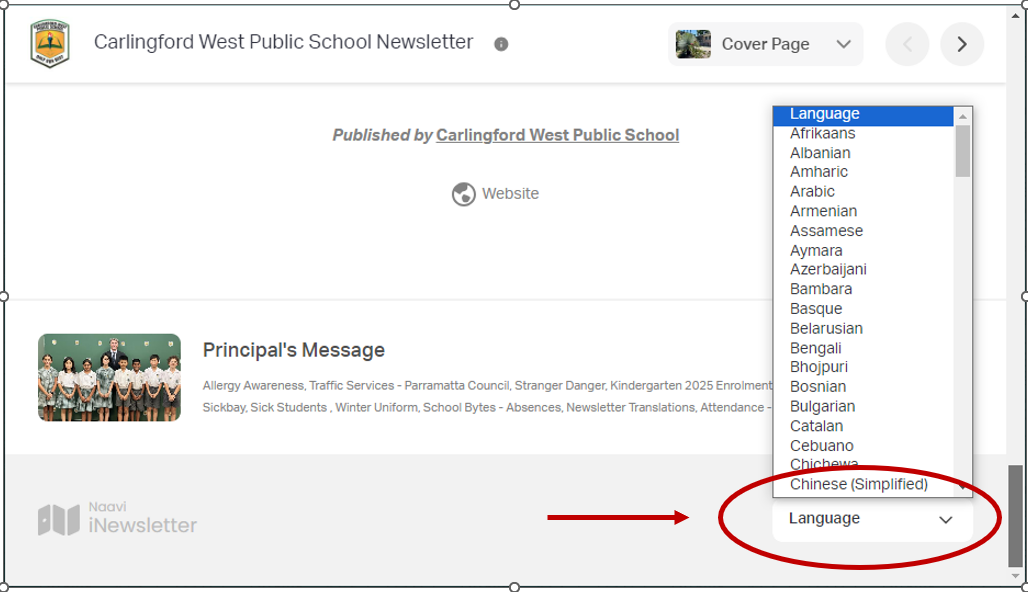
Task: Go to next page arrow
Action: coord(961,44)
